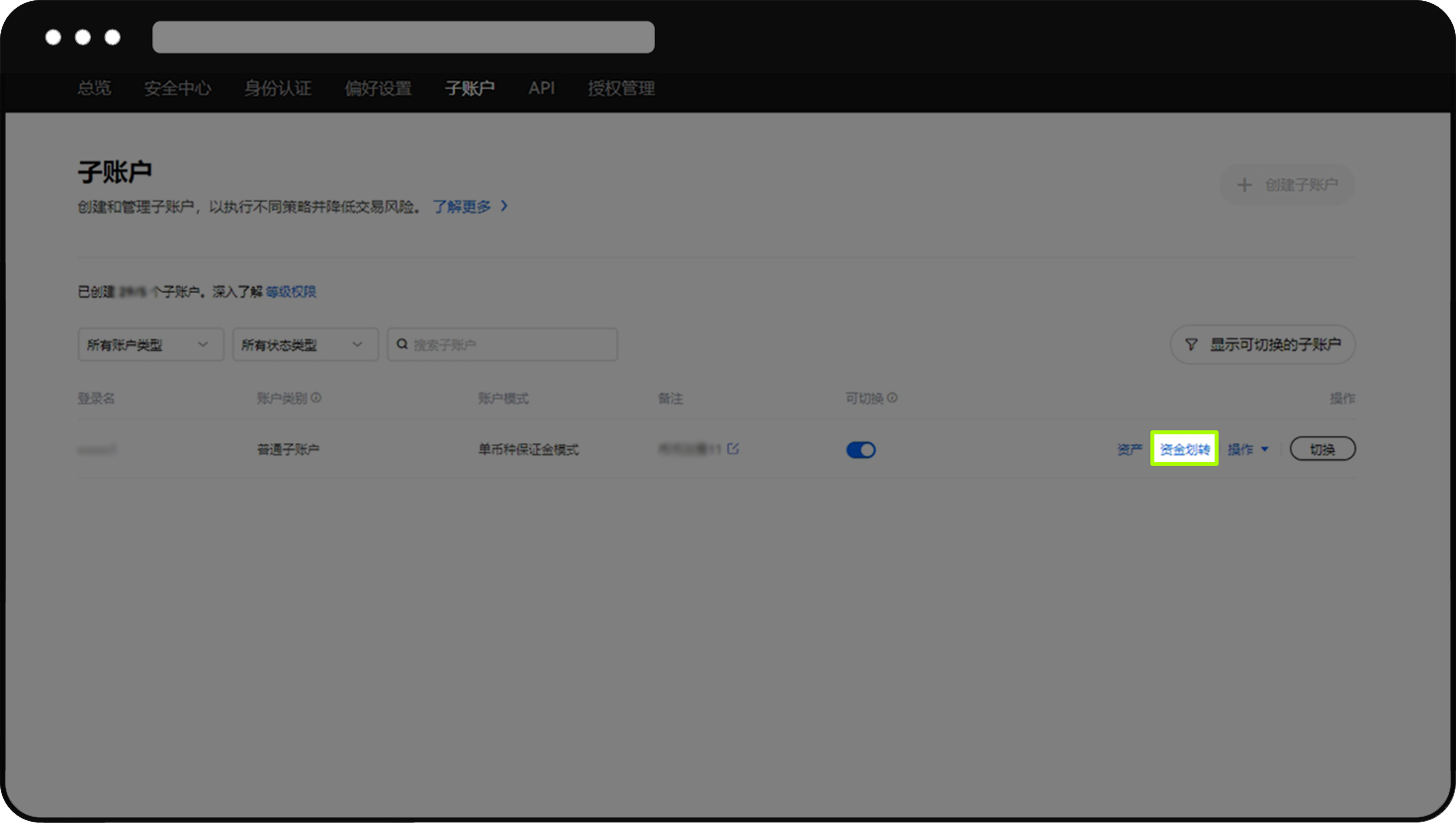Screen dimensions: 1456x823
Task: Click the arrow icon after 了解更多 link
Action: click(504, 206)
